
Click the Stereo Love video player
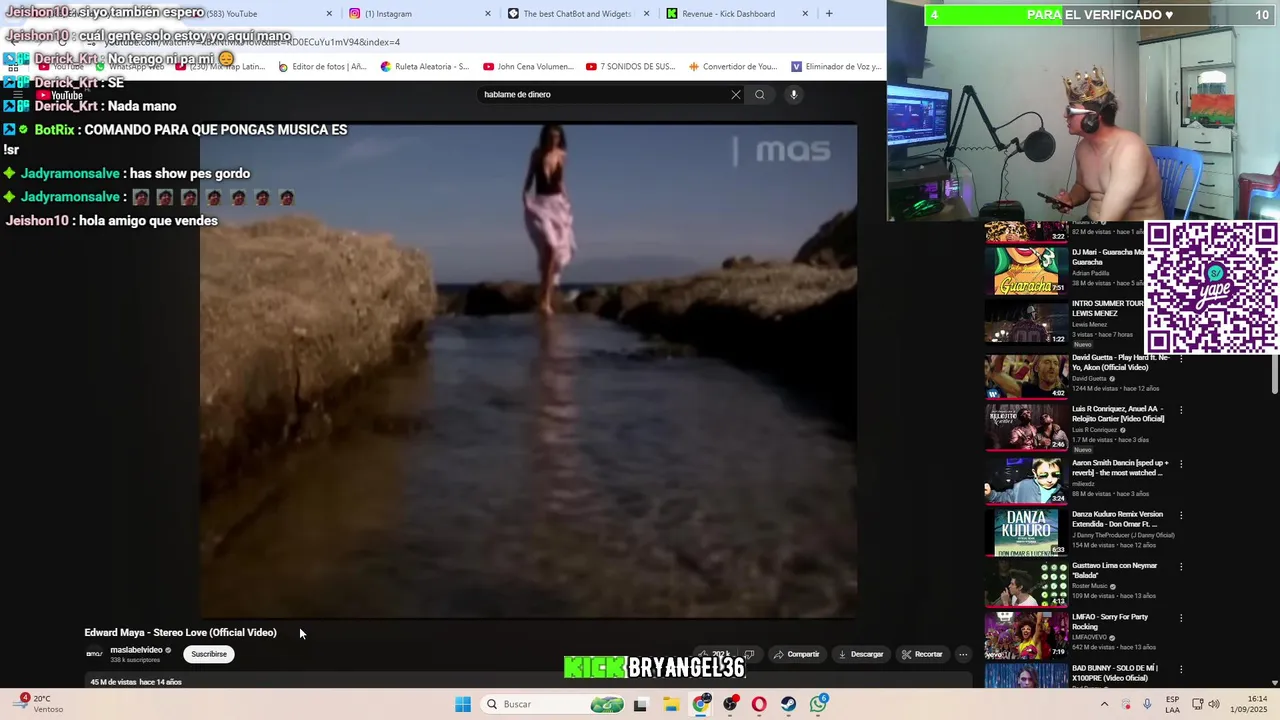528,370
